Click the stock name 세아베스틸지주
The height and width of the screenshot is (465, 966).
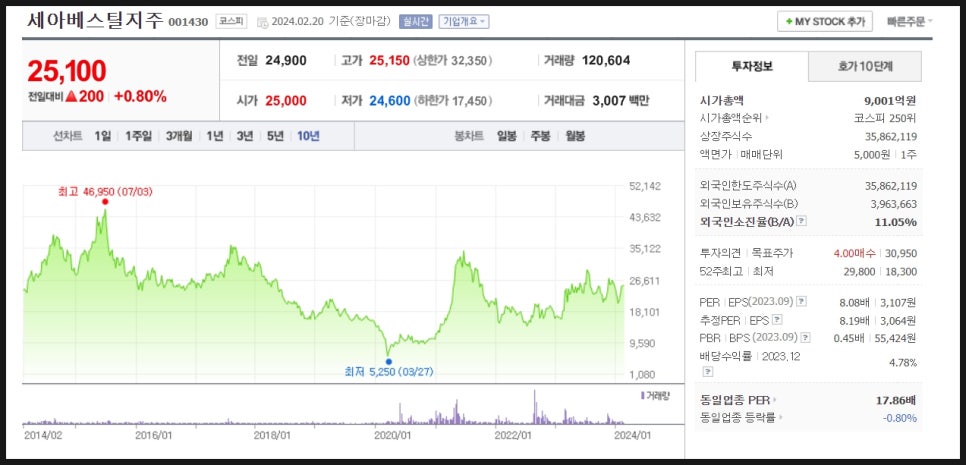click(x=95, y=20)
